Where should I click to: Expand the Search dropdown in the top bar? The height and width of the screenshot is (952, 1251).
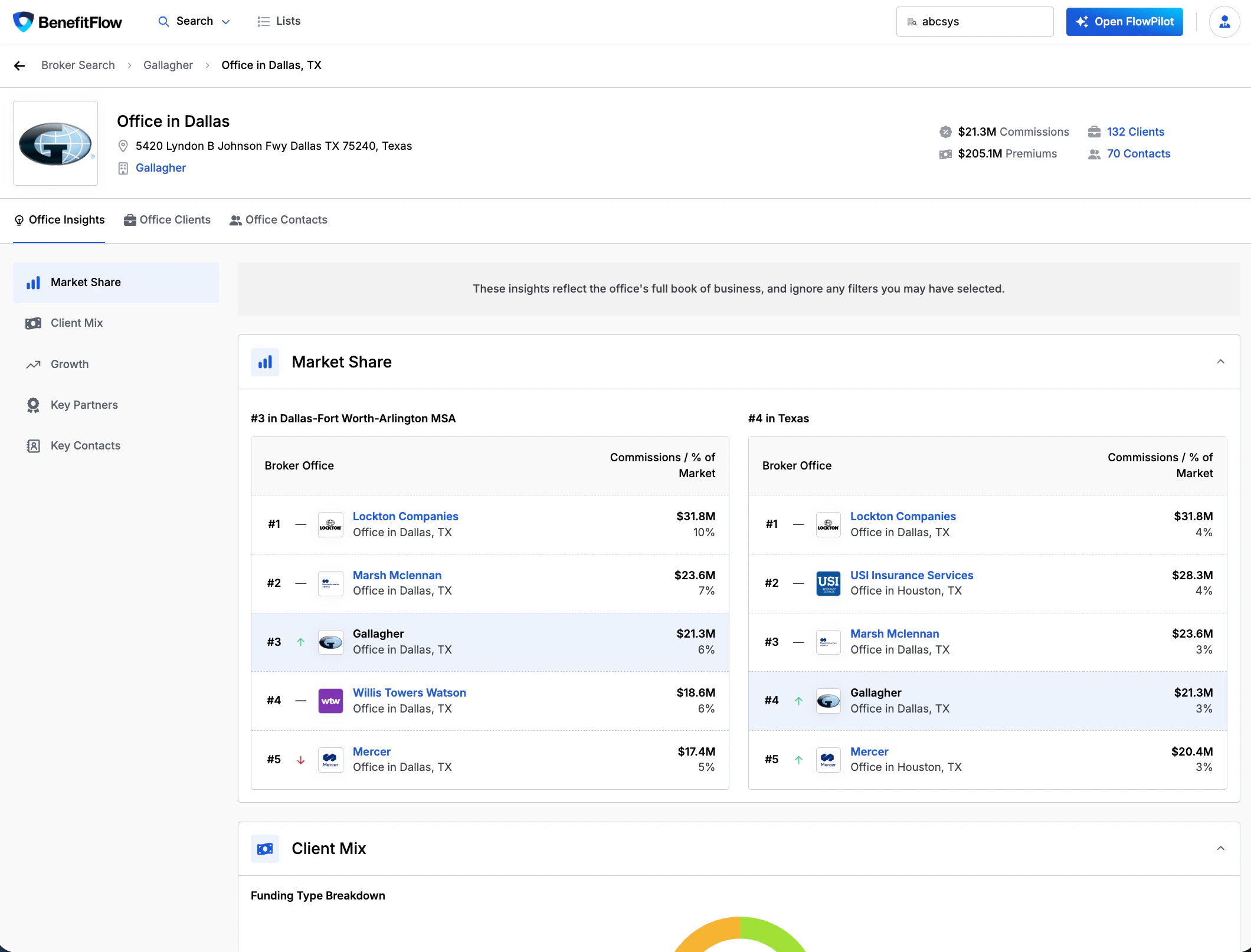[226, 21]
